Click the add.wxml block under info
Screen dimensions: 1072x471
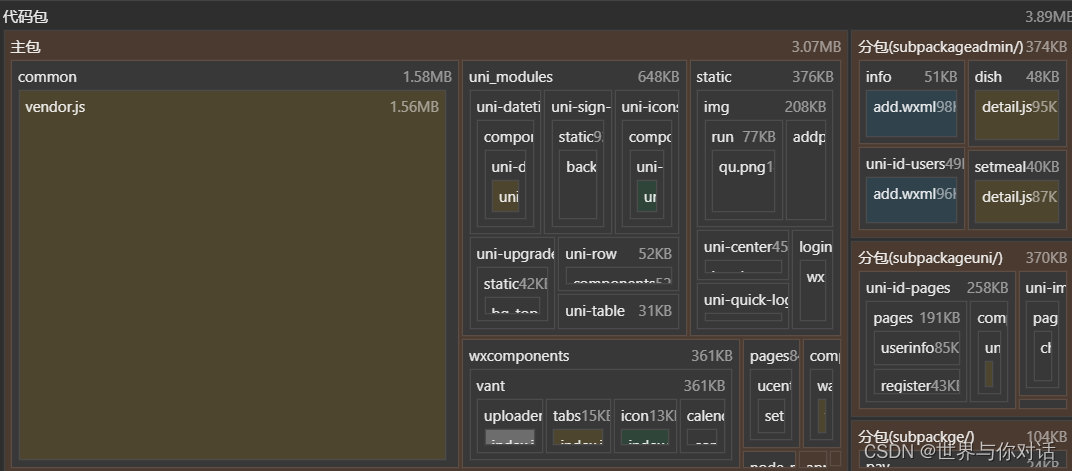[912, 108]
